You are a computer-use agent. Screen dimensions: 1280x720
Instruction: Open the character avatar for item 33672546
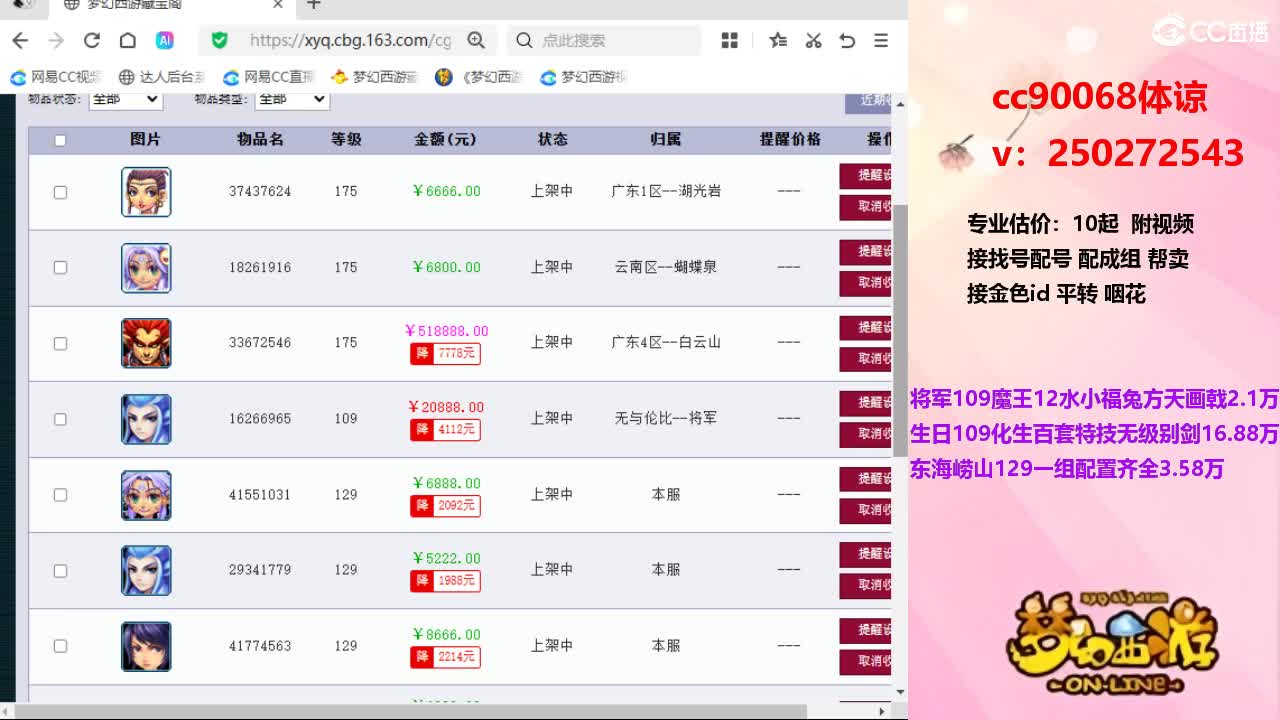pos(146,343)
